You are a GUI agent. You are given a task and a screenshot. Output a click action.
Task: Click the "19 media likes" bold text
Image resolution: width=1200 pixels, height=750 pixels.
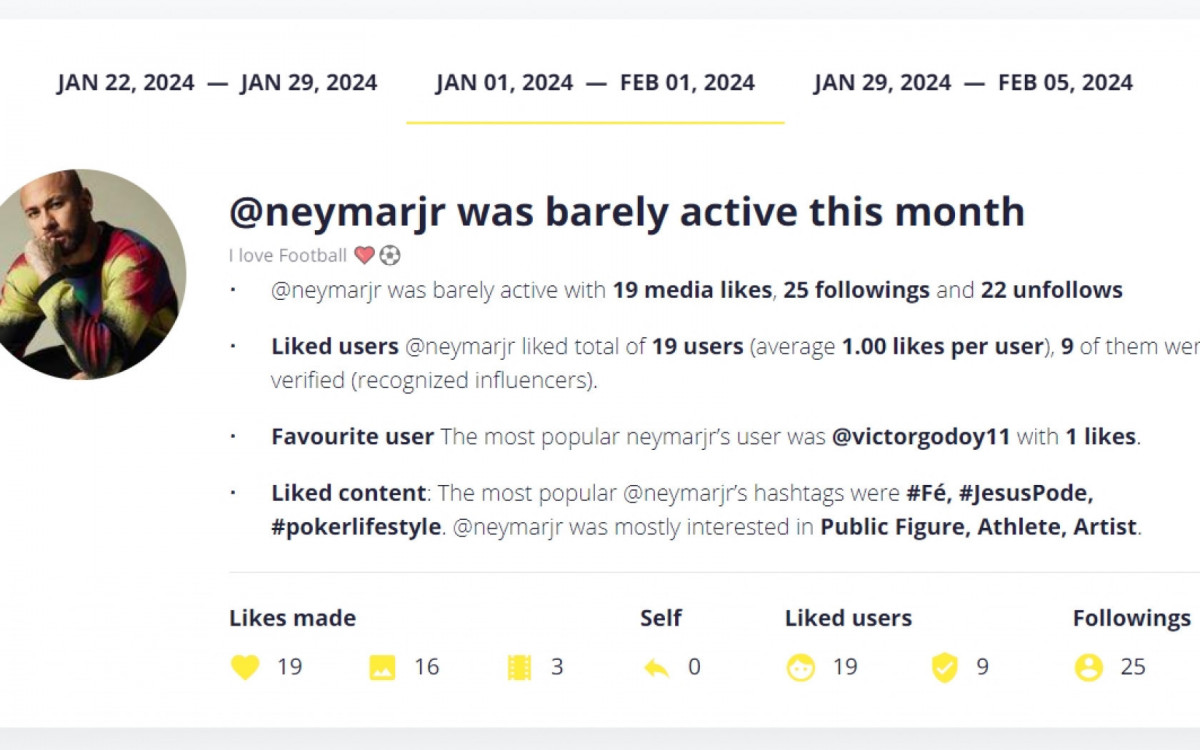692,290
